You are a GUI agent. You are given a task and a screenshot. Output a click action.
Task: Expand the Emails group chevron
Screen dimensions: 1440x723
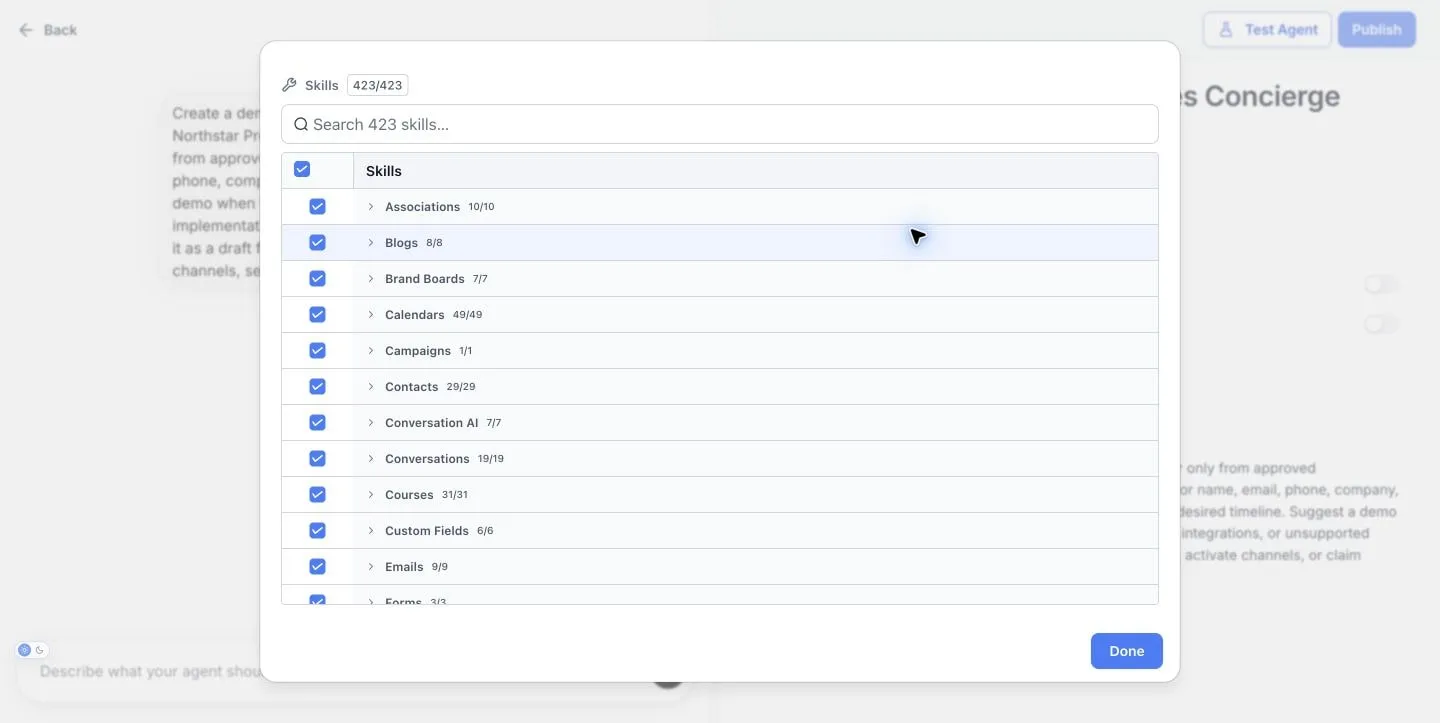click(x=371, y=567)
